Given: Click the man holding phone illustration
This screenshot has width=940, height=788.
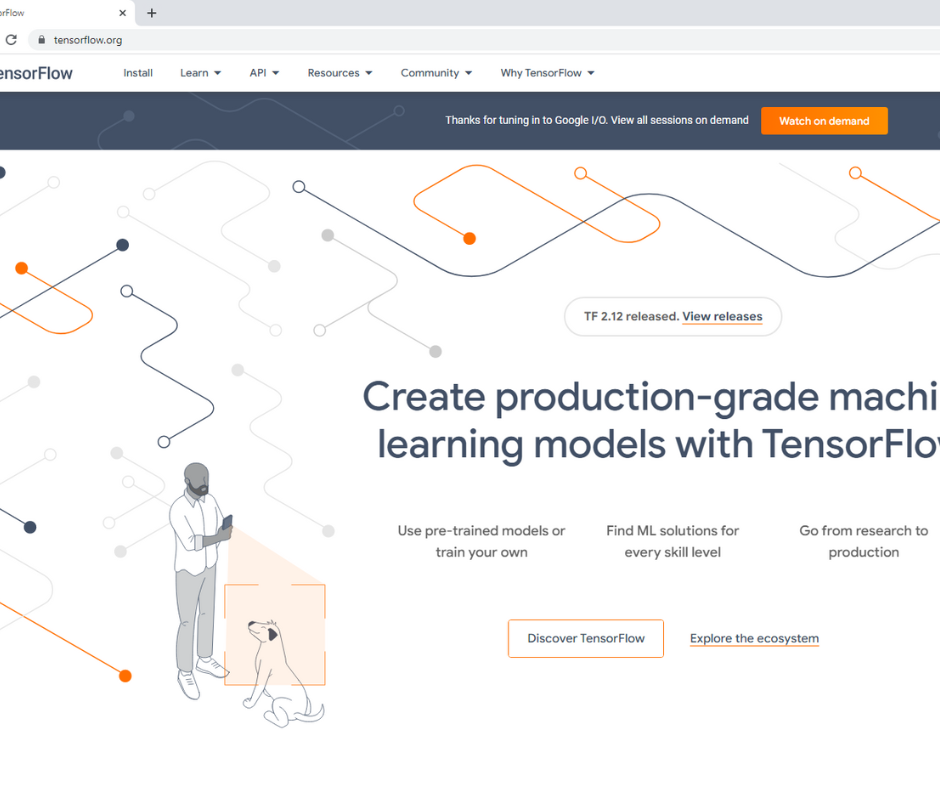Looking at the screenshot, I should pos(200,581).
